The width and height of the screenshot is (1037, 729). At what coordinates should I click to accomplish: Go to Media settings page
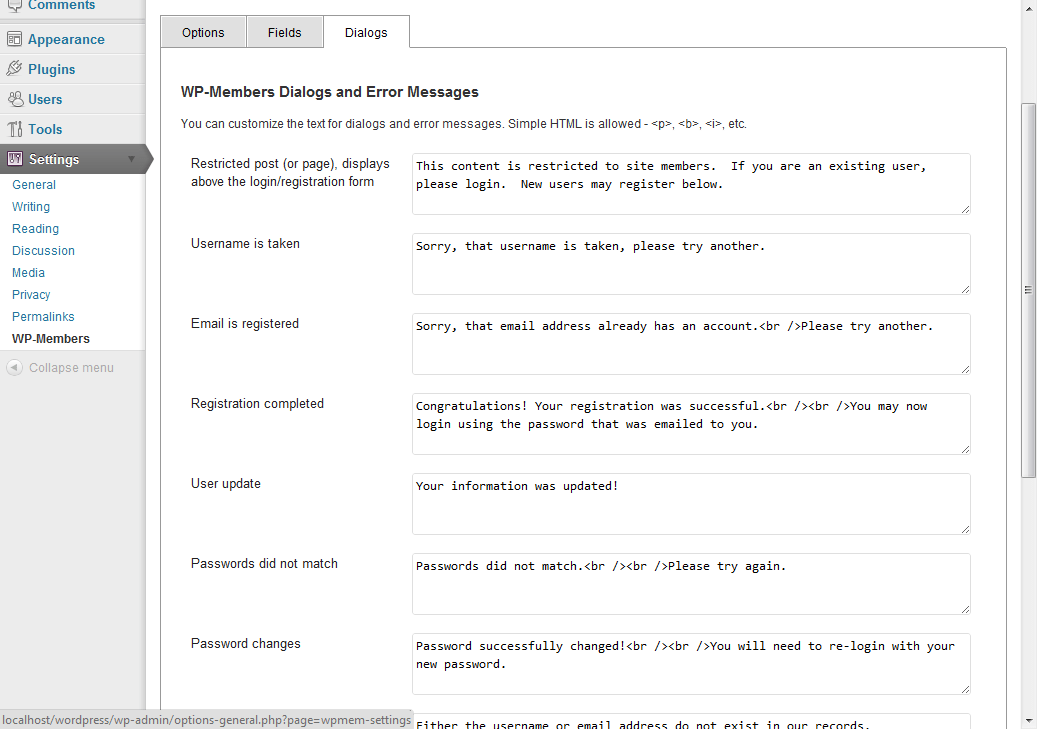coord(28,273)
